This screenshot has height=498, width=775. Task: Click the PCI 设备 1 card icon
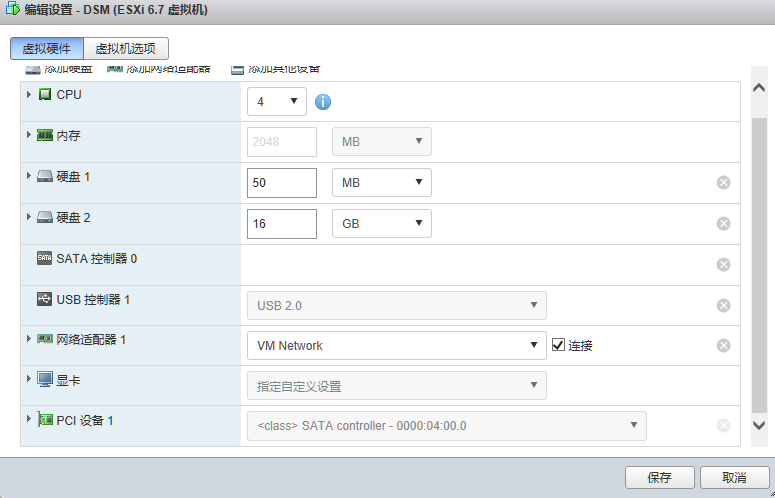45,420
